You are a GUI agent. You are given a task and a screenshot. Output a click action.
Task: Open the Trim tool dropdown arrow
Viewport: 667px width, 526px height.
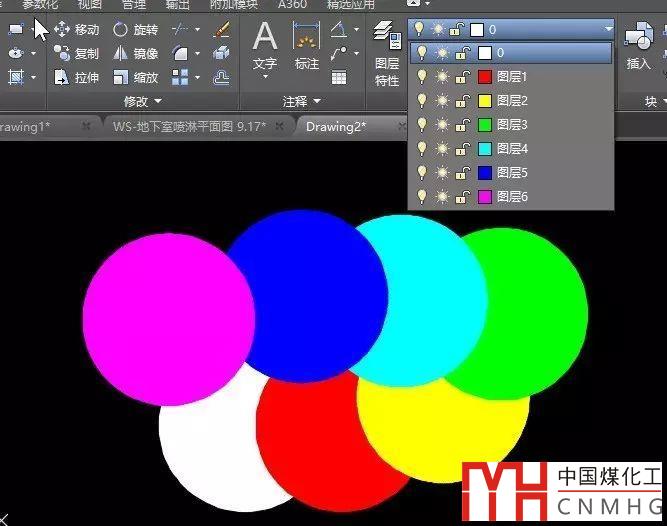click(x=197, y=29)
